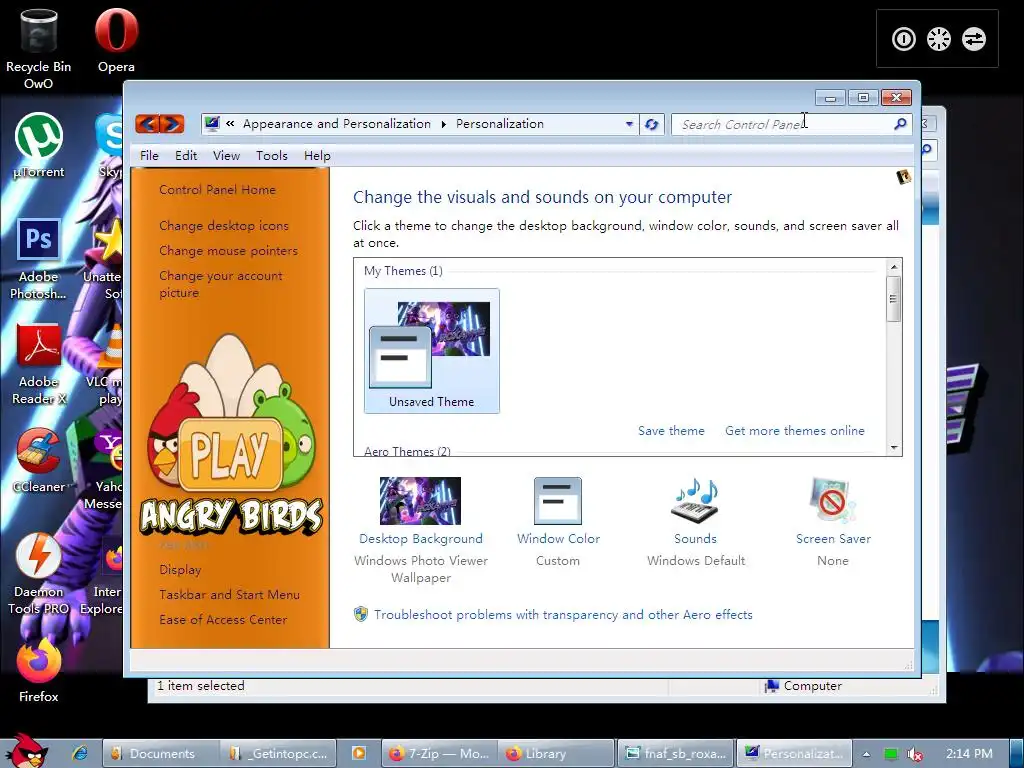
Task: Click the search magnifier in Control Panel
Action: pos(900,123)
